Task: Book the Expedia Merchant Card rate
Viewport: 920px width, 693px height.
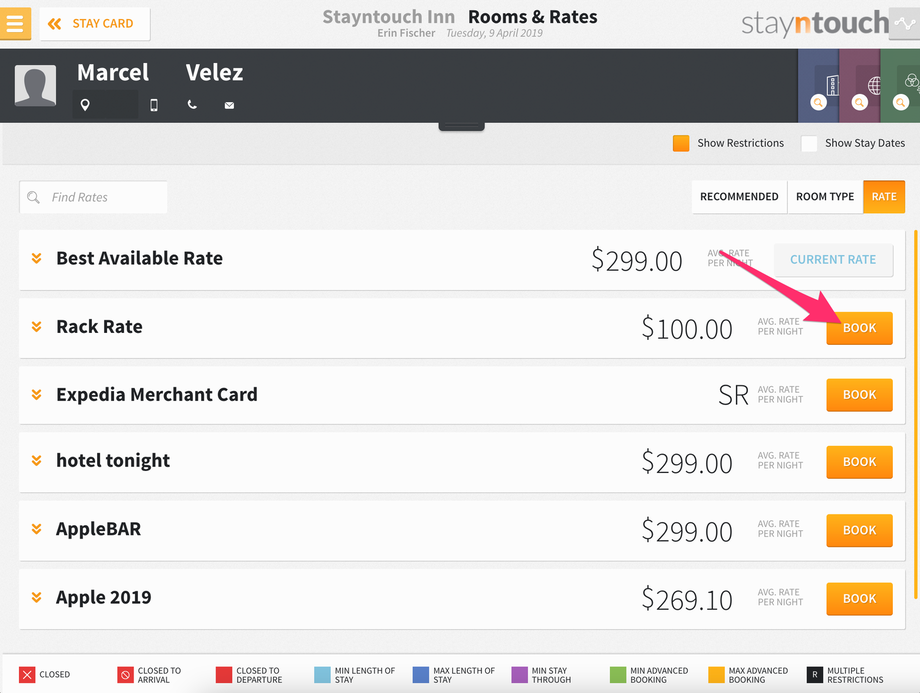Action: click(x=860, y=395)
